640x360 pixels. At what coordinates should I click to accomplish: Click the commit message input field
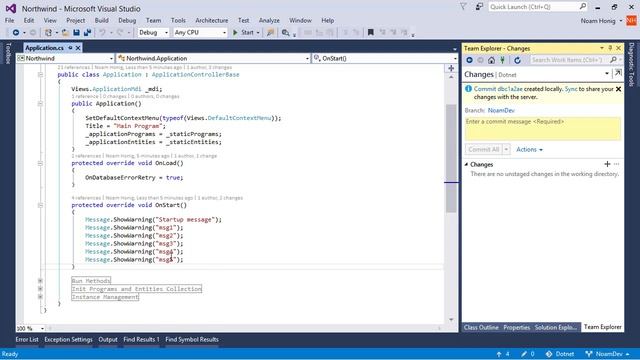click(543, 129)
